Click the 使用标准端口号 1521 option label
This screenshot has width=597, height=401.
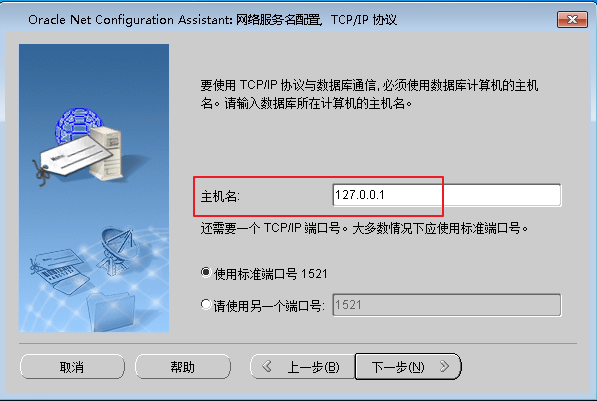271,274
